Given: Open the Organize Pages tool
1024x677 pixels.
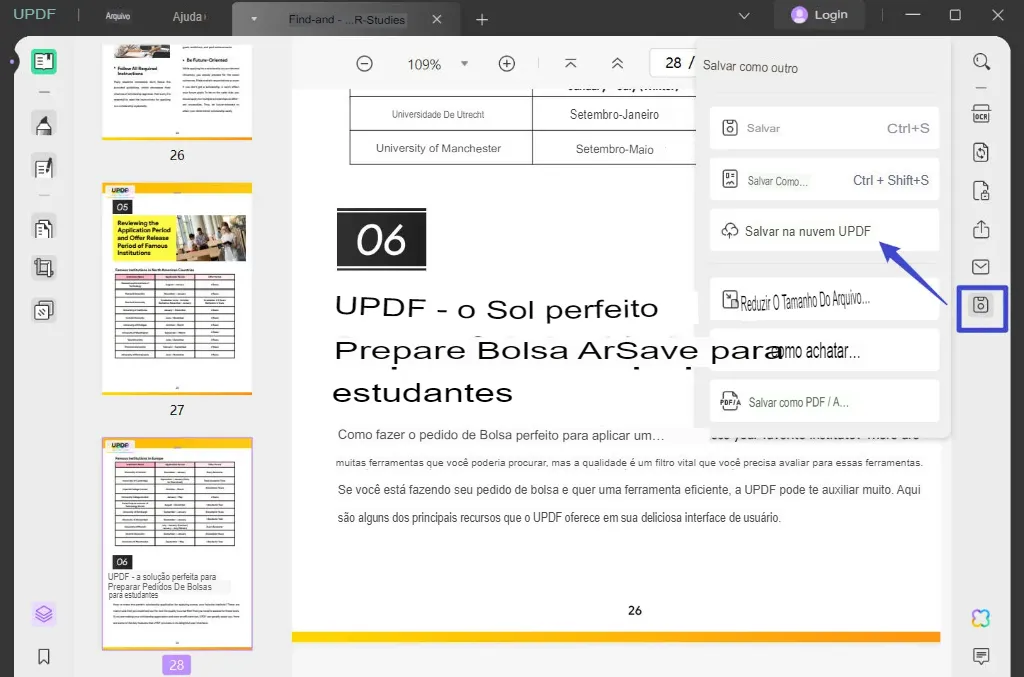Looking at the screenshot, I should click(44, 228).
